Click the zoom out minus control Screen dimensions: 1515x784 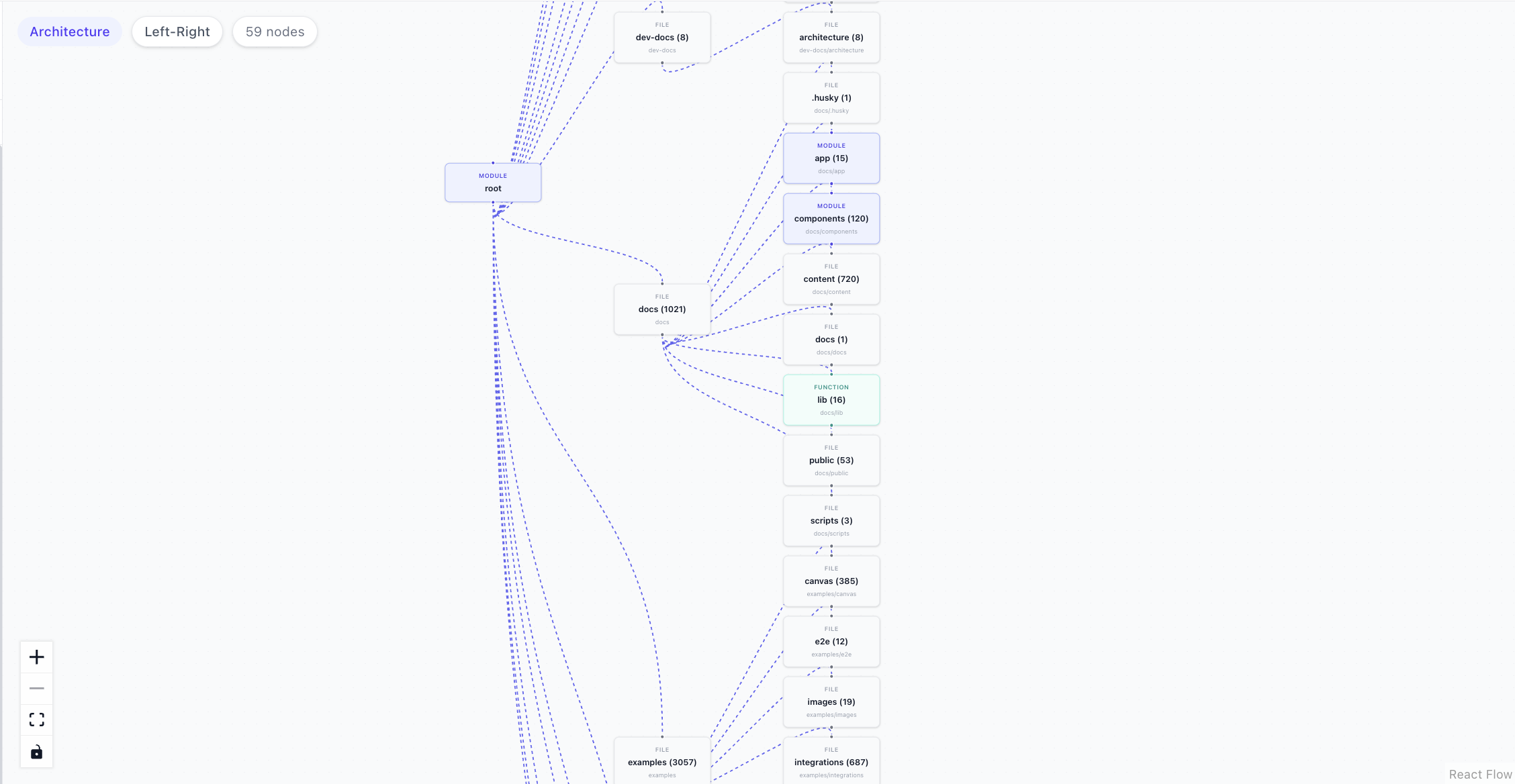pos(37,688)
